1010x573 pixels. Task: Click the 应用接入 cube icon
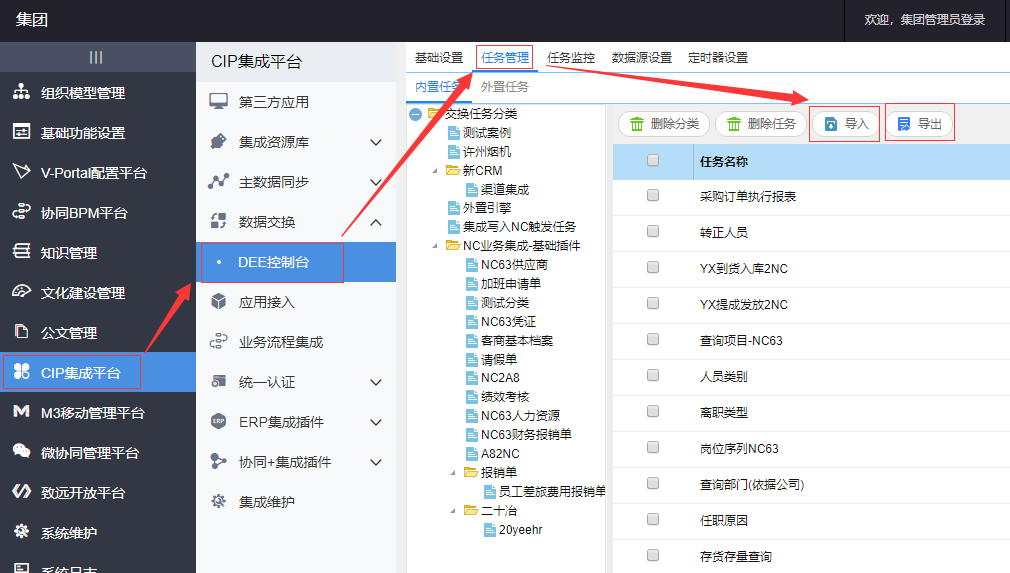click(218, 301)
